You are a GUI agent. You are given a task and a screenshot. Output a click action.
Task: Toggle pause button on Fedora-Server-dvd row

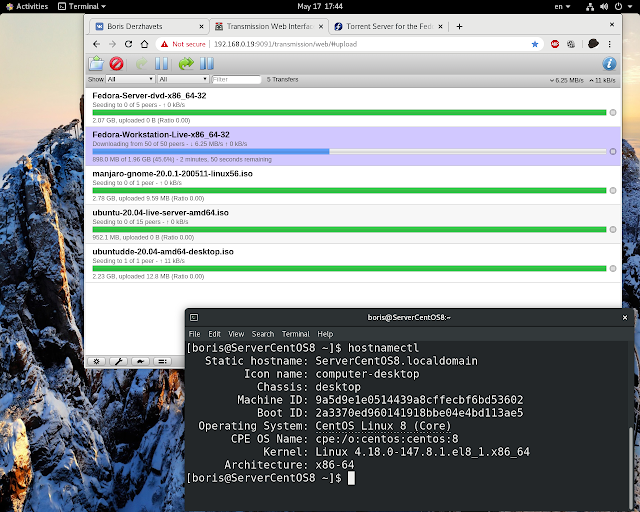tap(613, 113)
